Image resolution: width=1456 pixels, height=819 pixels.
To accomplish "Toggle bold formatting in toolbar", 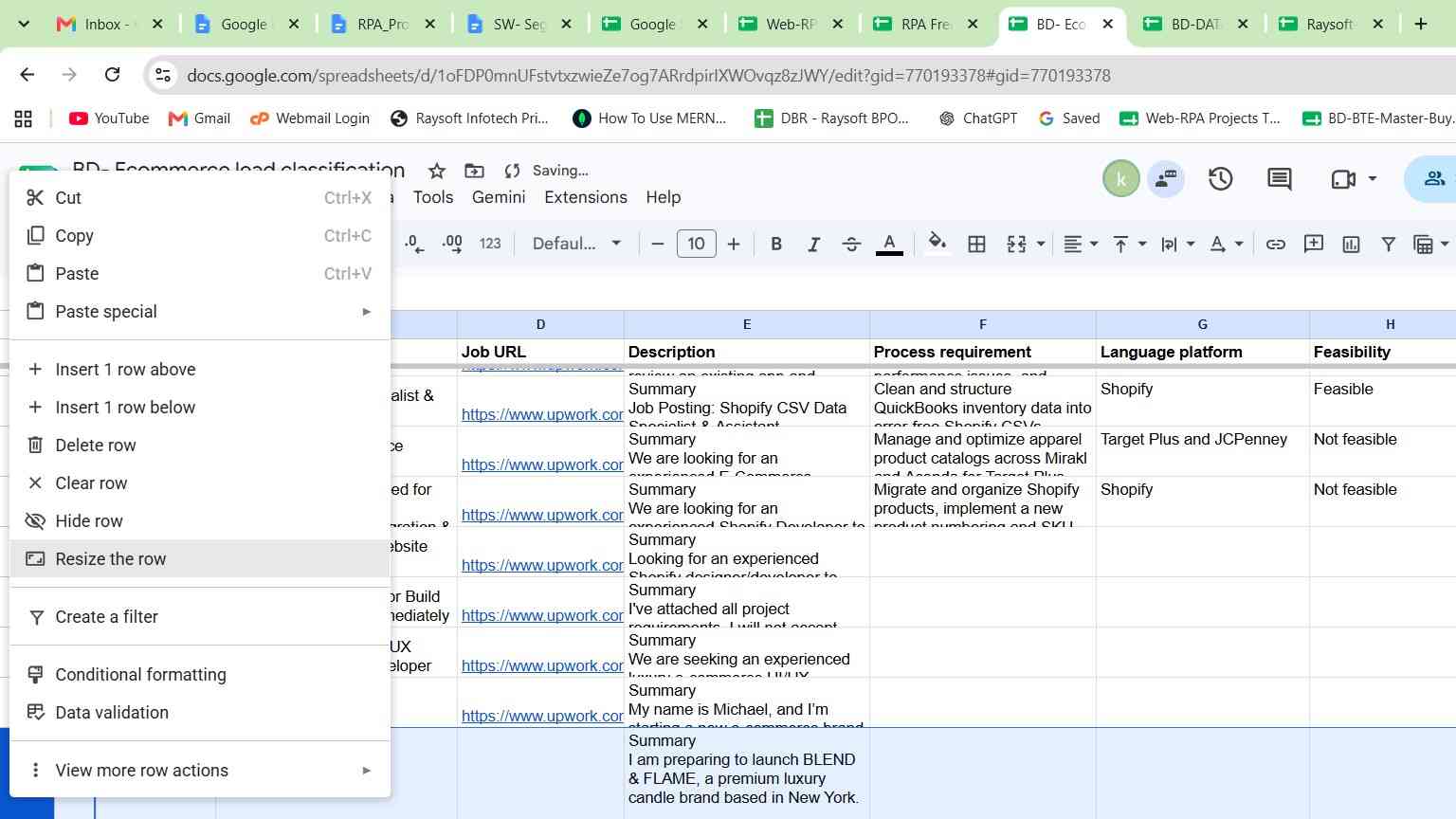I will coord(776,244).
